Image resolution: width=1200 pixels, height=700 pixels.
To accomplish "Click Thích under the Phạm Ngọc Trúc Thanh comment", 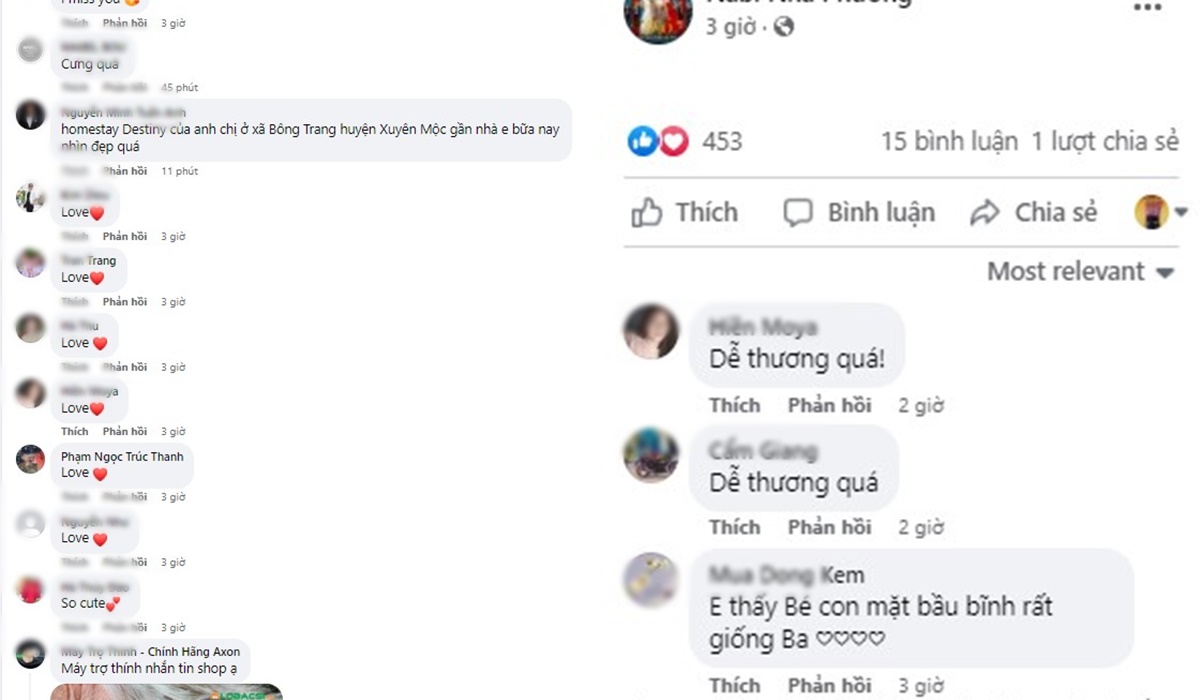I will click(75, 497).
